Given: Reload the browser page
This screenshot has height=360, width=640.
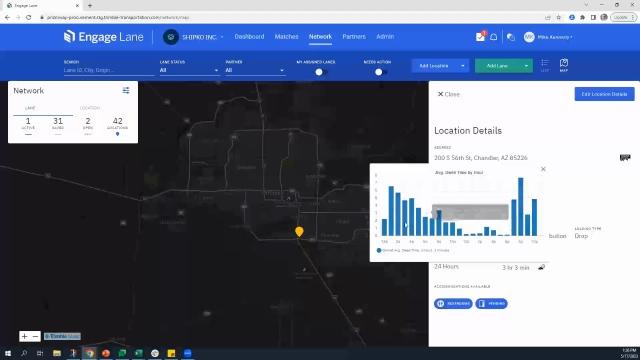Looking at the screenshot, I should tap(29, 18).
